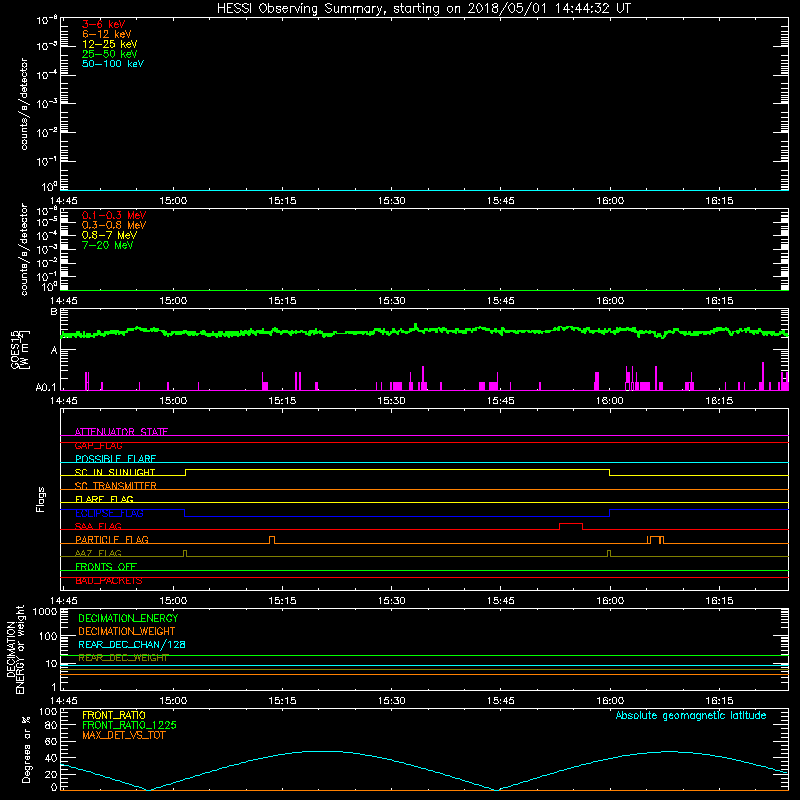Click the geomagnetic latitude curve peak near 15:20
800x800 pixels.
pos(319,751)
